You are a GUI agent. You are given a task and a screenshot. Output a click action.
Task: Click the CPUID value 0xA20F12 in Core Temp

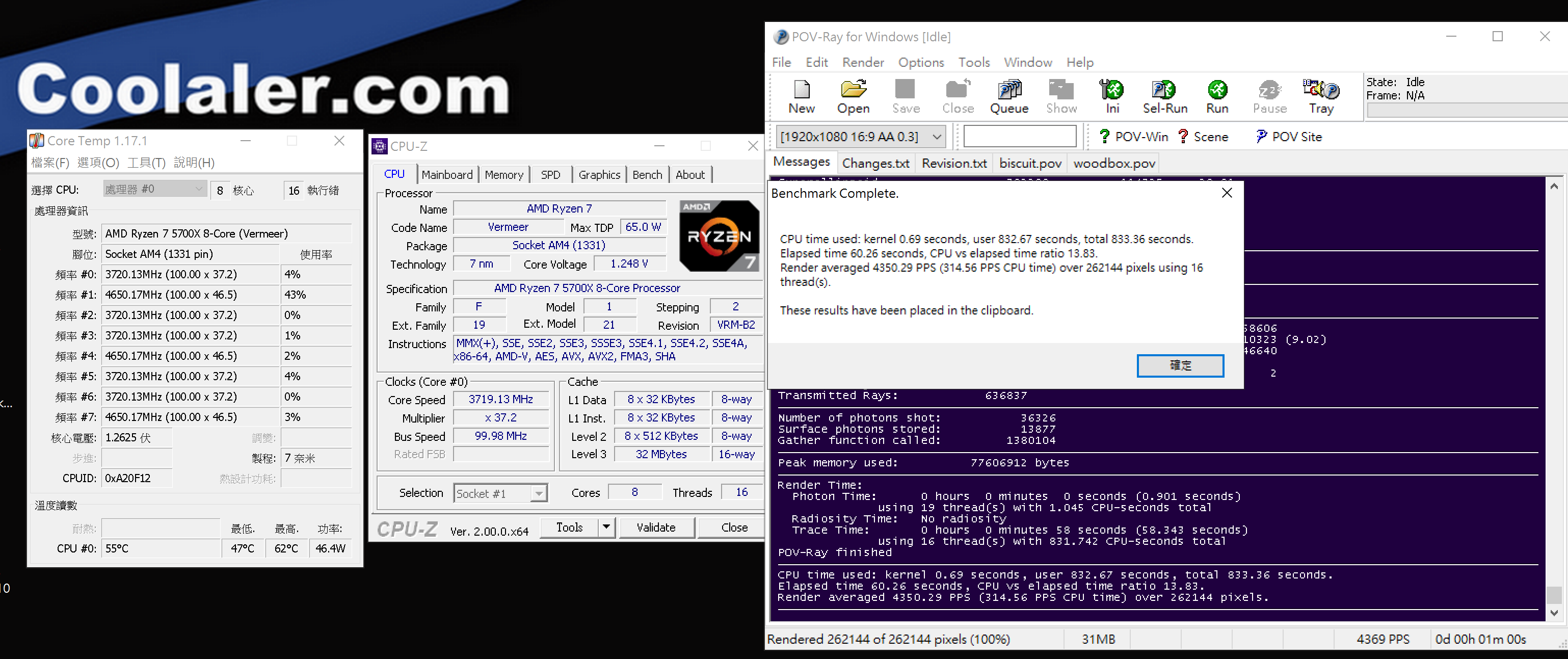click(x=137, y=478)
